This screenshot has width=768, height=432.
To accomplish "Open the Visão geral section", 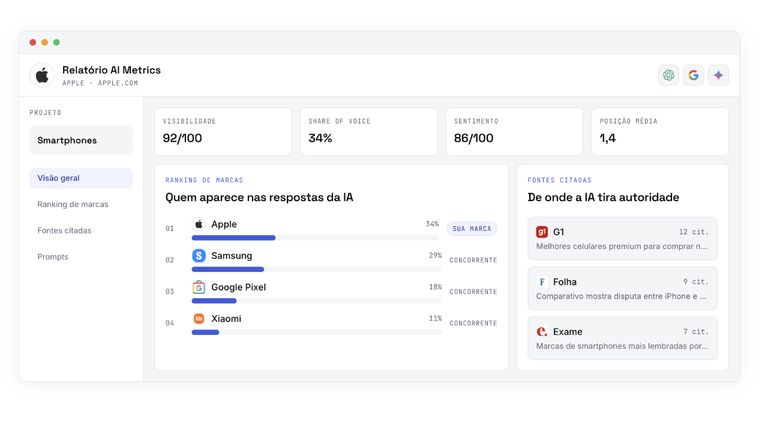I will pos(81,178).
